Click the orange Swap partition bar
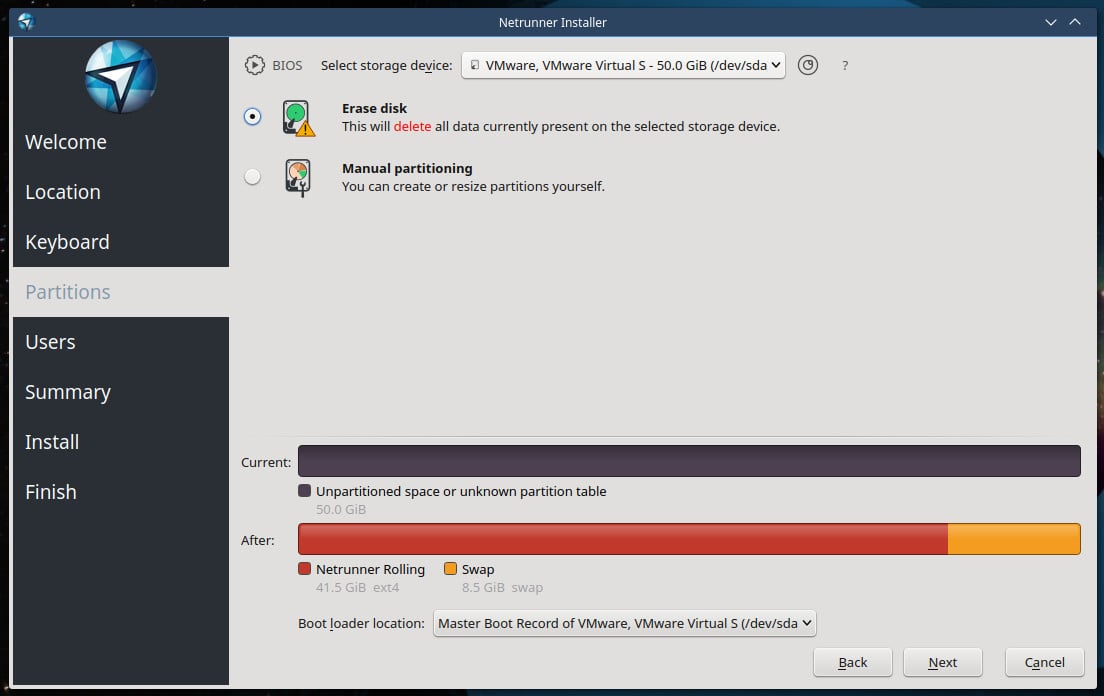The height and width of the screenshot is (696, 1104). tap(1015, 539)
